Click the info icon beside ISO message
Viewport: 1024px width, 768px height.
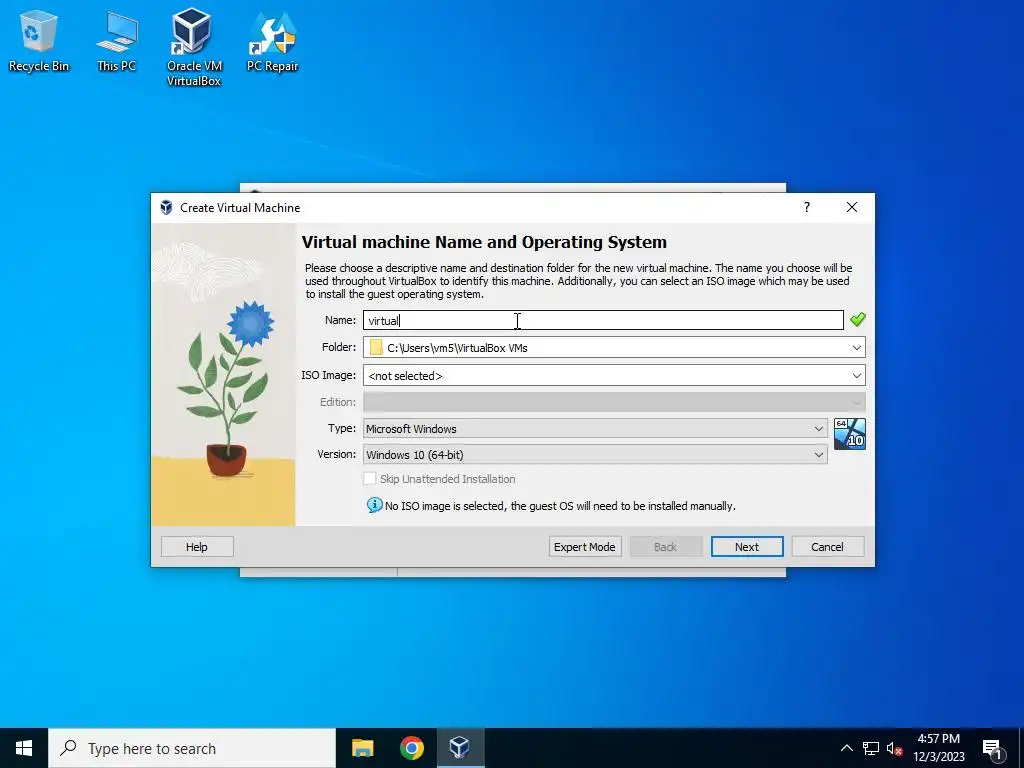[374, 505]
